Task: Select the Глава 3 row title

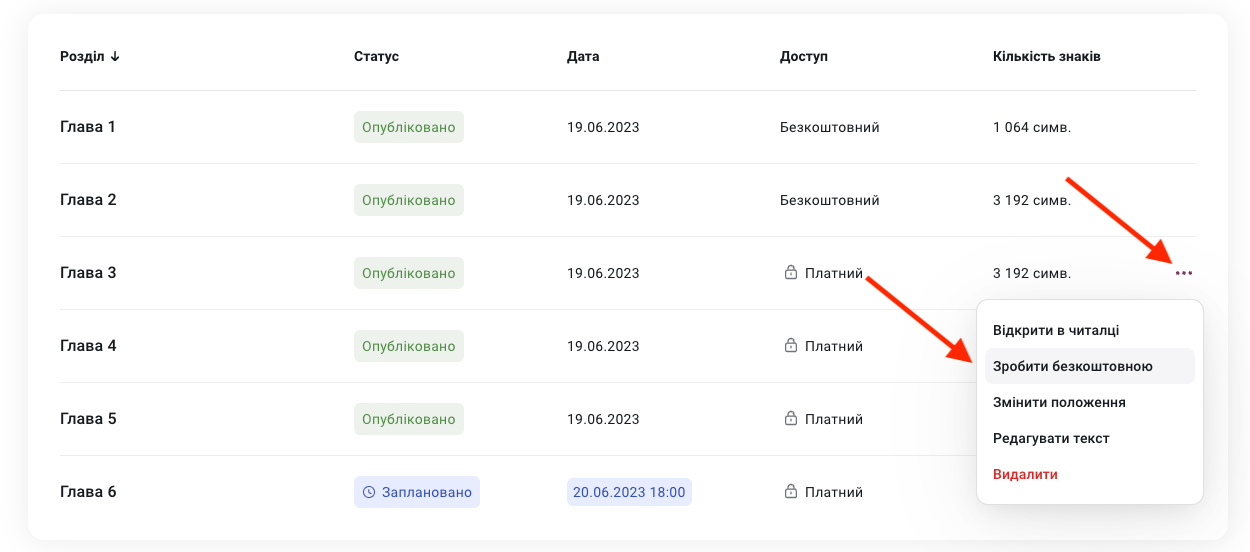Action: [x=88, y=273]
